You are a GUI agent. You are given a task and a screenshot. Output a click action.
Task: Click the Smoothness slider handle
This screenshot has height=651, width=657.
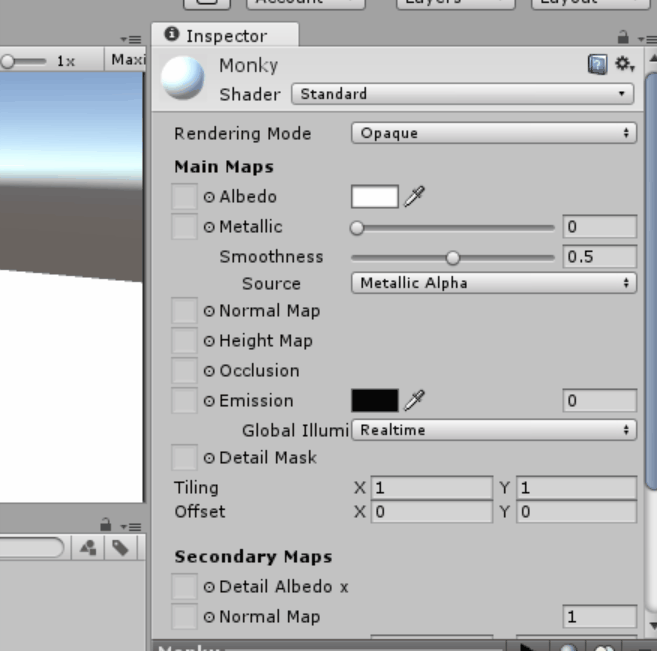[453, 258]
